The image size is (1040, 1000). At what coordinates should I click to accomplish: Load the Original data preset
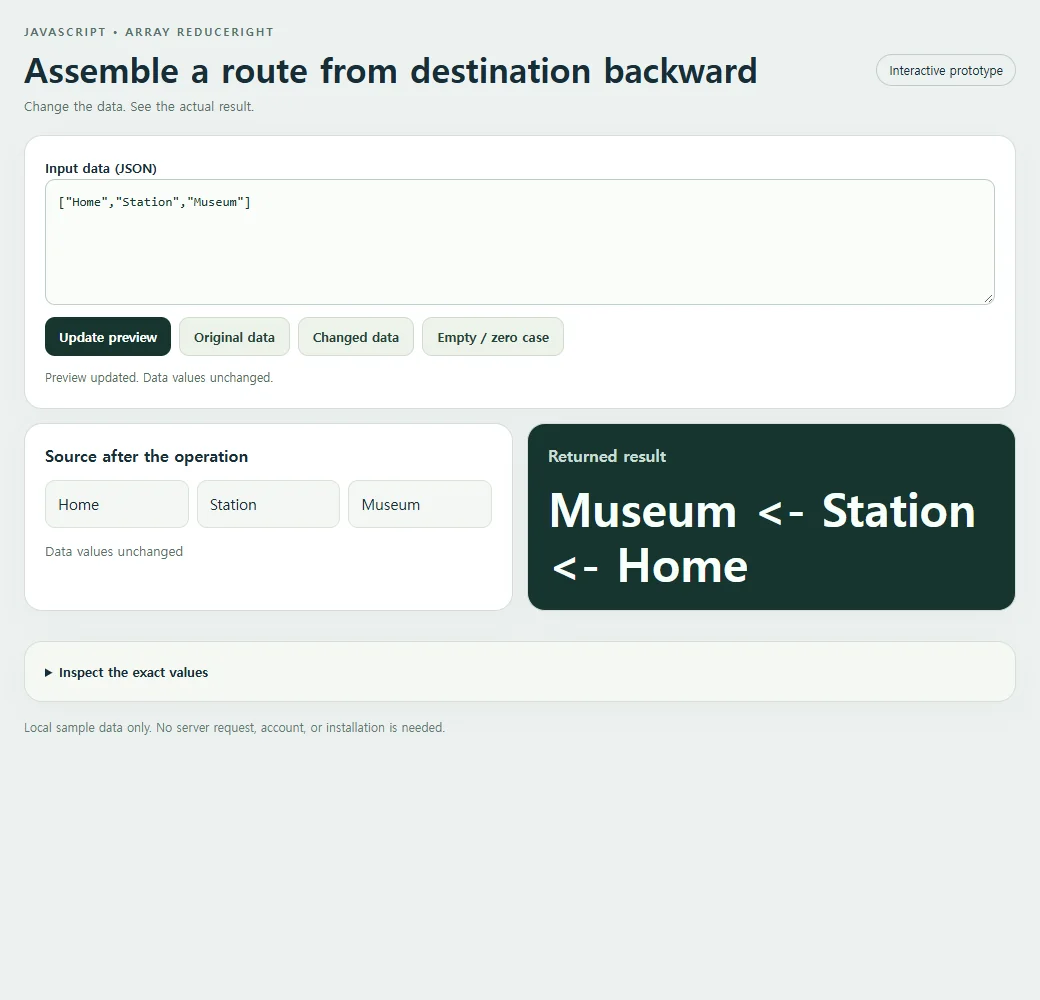coord(234,337)
